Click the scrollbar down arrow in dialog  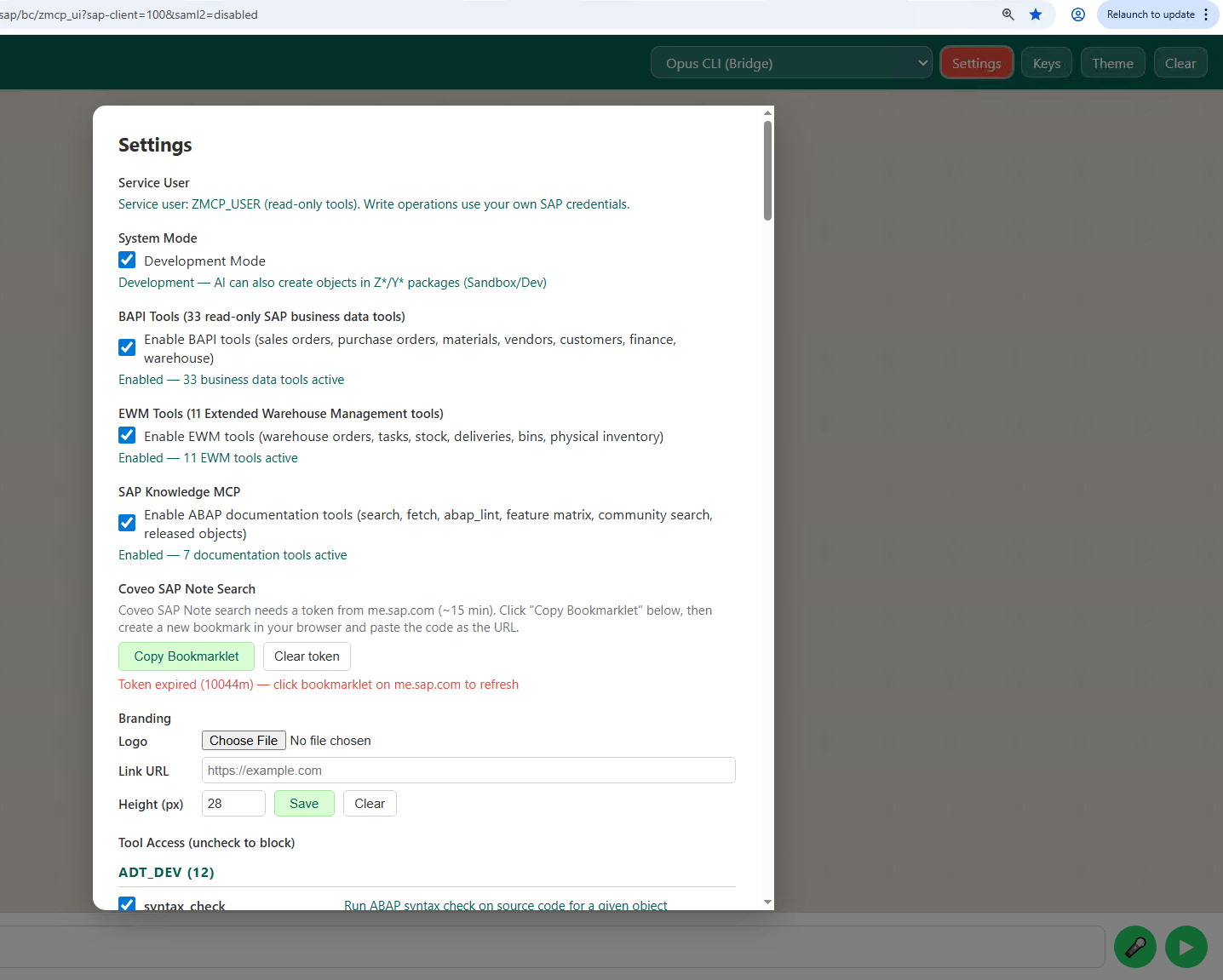coord(767,902)
